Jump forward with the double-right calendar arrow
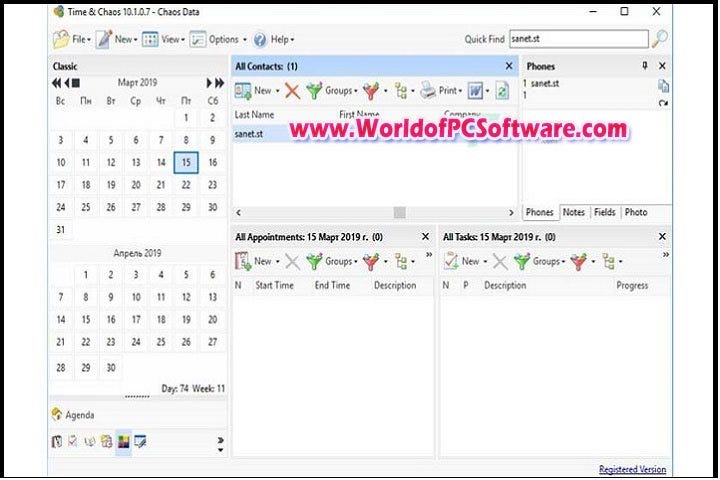The height and width of the screenshot is (480, 720). point(219,83)
